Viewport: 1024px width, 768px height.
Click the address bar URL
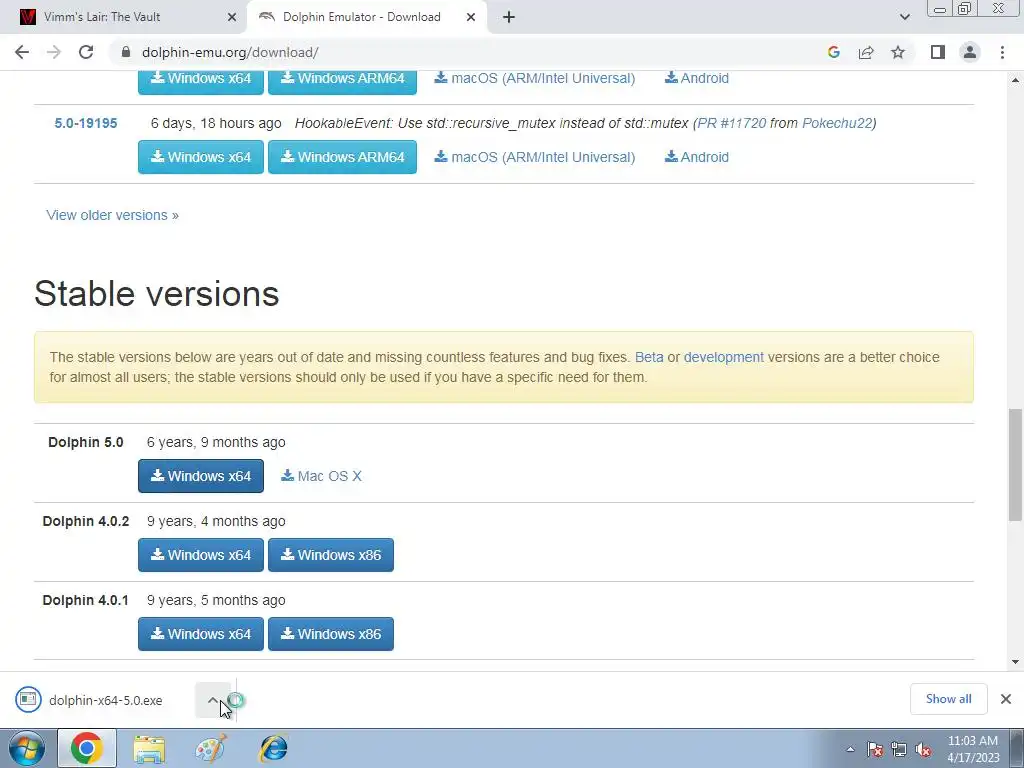(230, 52)
